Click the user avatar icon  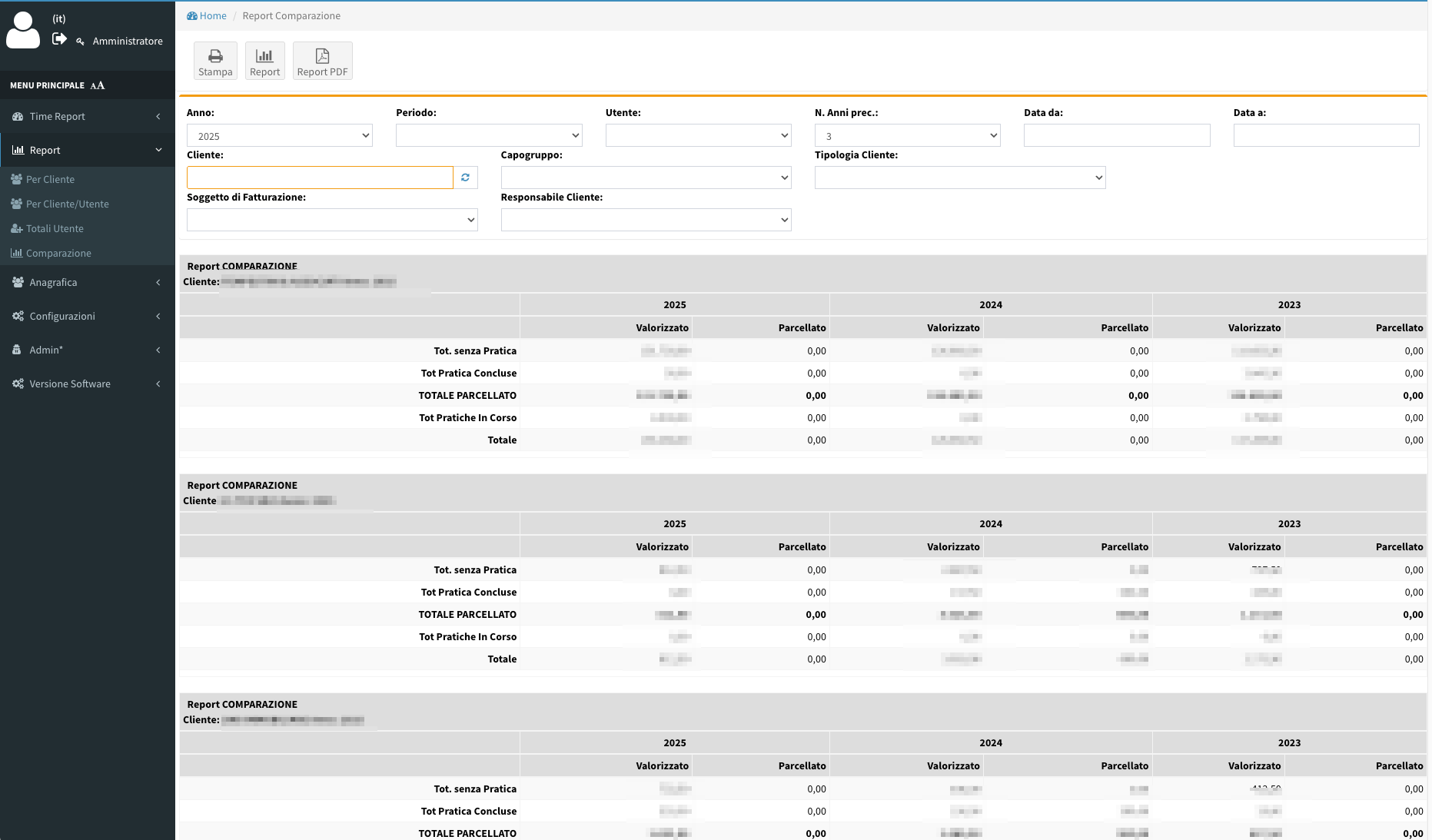click(x=23, y=31)
